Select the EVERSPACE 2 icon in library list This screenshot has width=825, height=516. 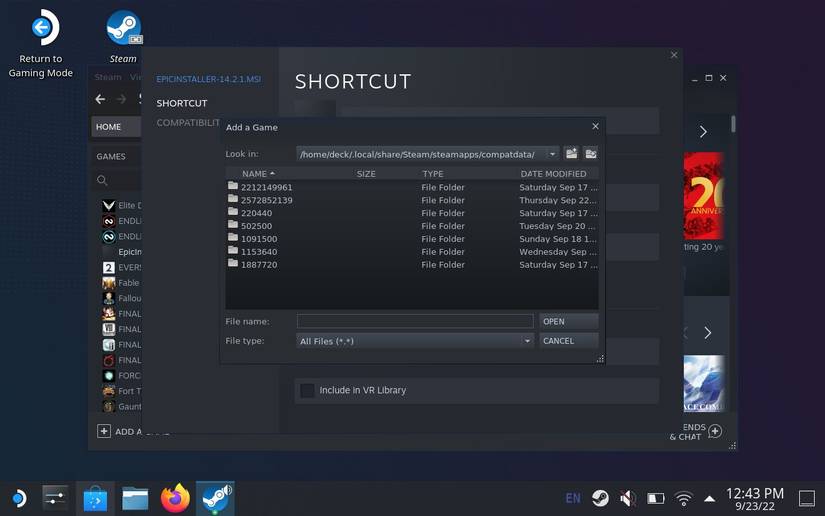(x=109, y=268)
